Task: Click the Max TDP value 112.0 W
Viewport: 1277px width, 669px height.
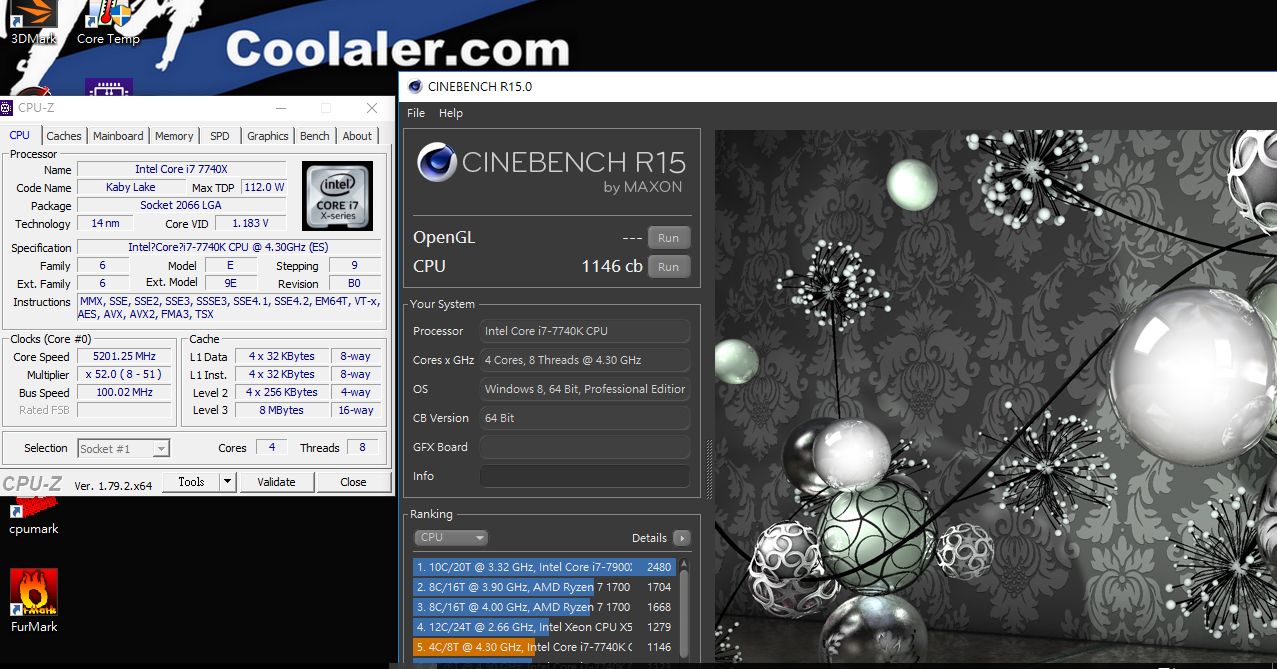Action: coord(264,188)
